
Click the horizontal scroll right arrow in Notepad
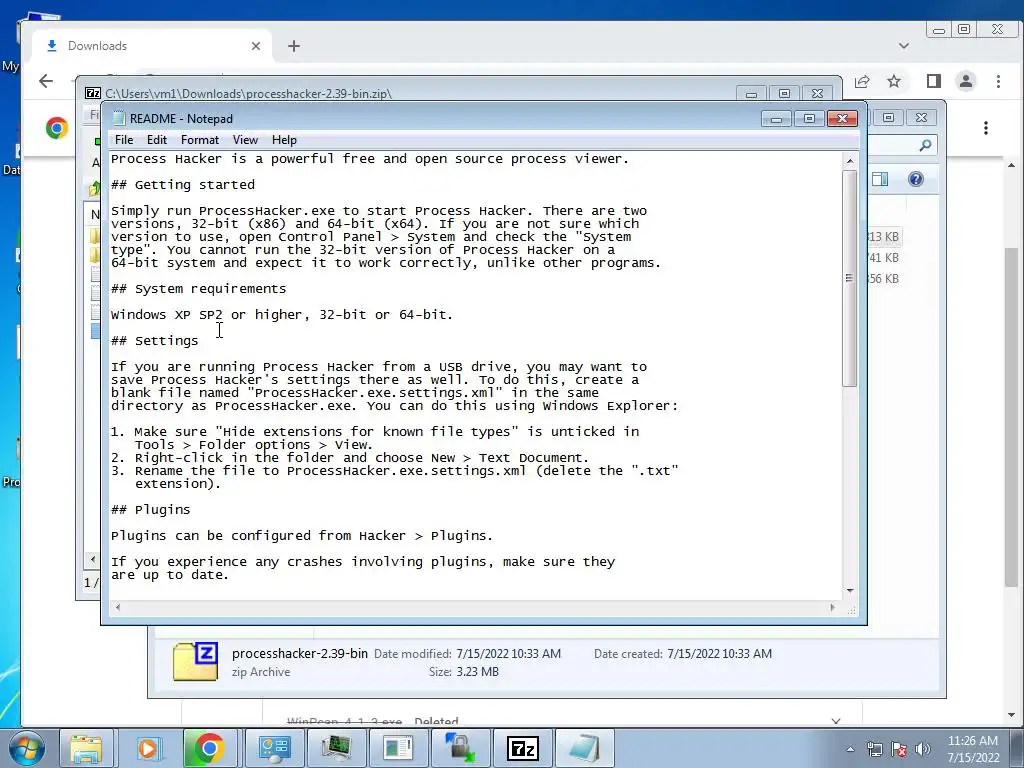pyautogui.click(x=832, y=607)
